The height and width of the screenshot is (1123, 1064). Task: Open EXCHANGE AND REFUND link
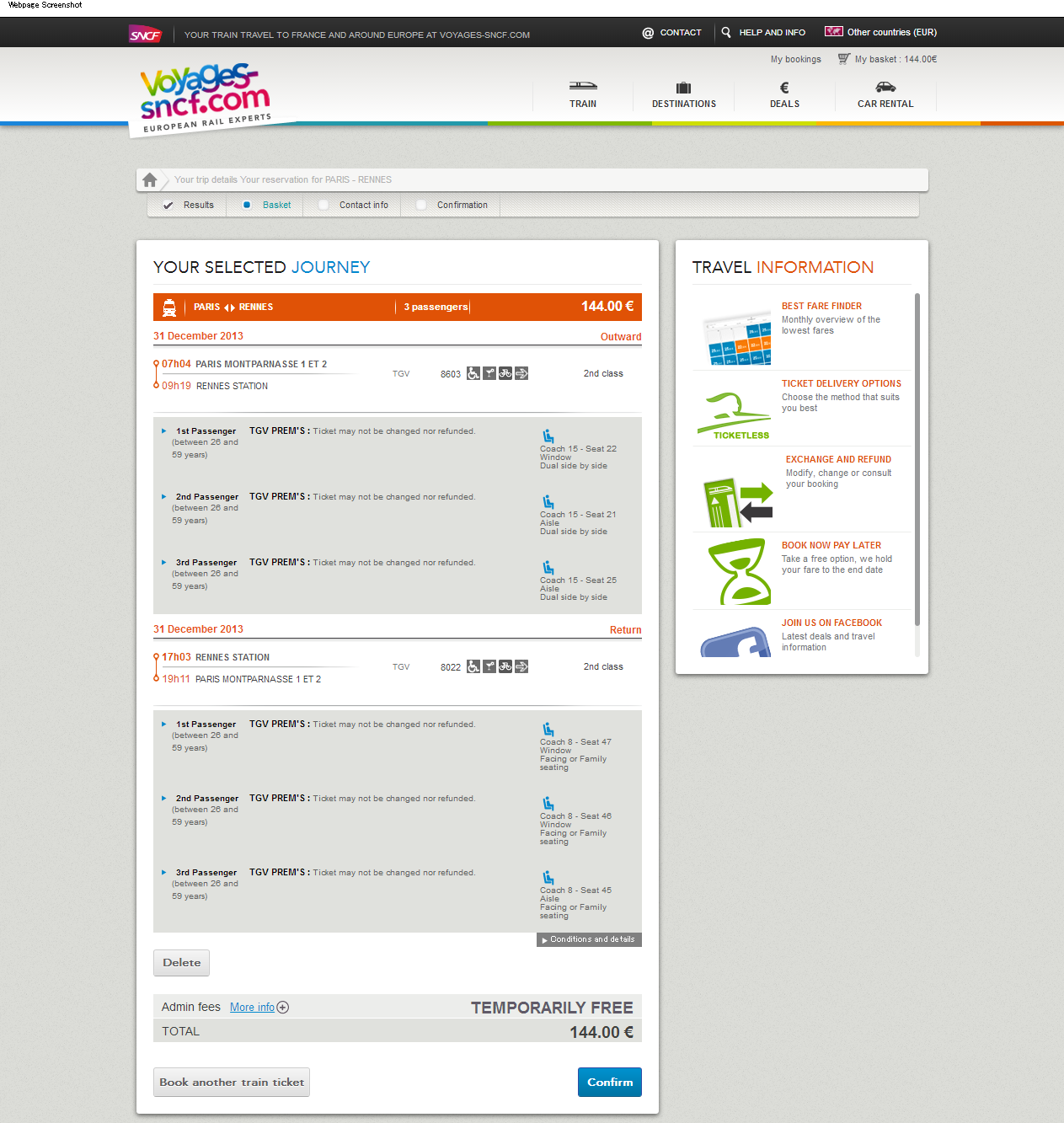pyautogui.click(x=838, y=460)
